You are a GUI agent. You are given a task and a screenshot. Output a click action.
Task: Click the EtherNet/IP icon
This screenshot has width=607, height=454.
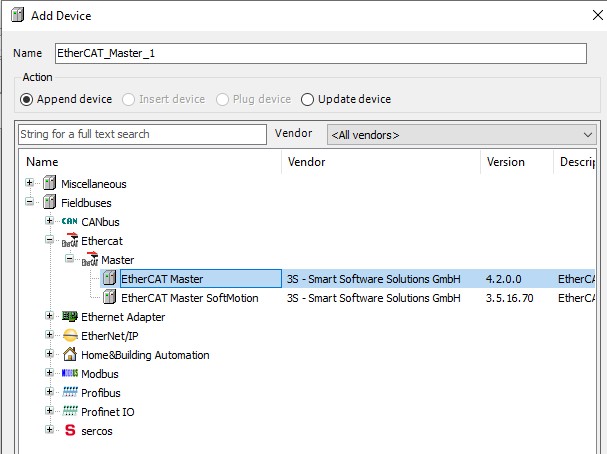tap(69, 336)
